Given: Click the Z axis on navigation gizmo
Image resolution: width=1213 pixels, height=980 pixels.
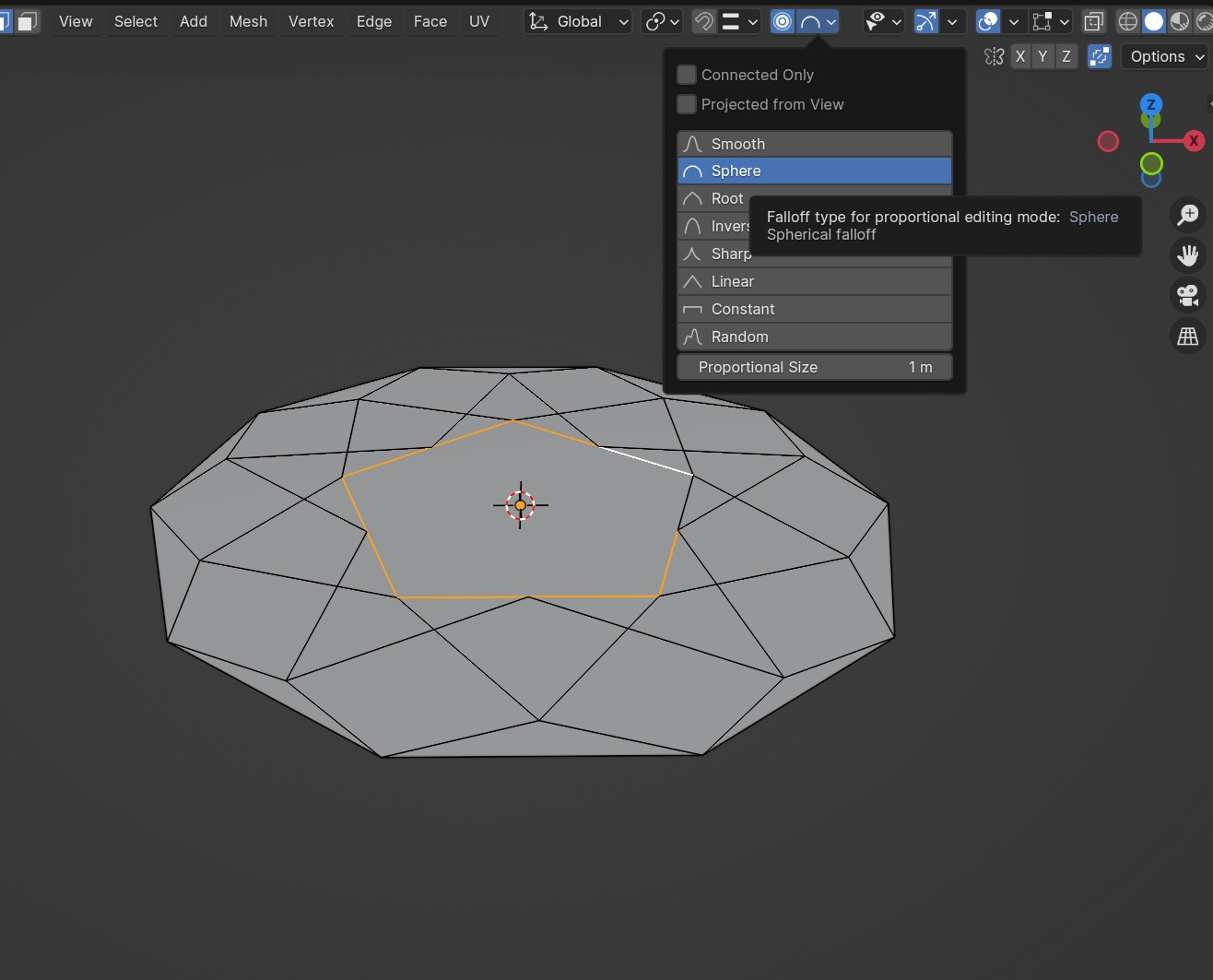Looking at the screenshot, I should tap(1150, 104).
